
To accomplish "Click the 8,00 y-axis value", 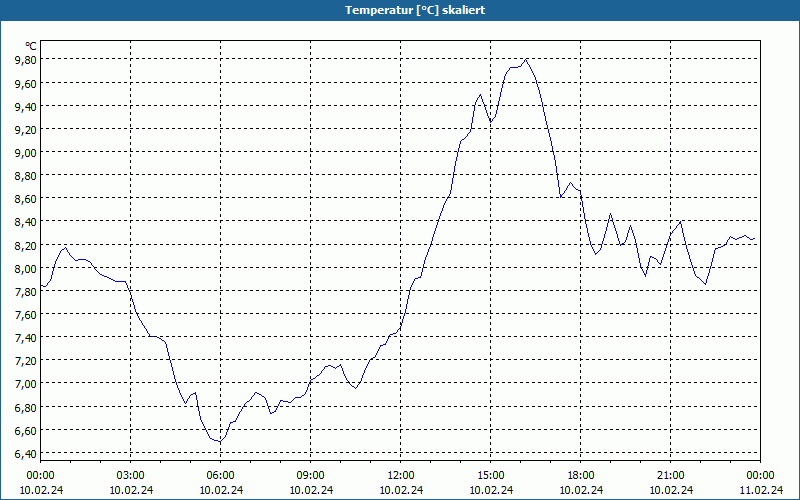I will coord(26,268).
